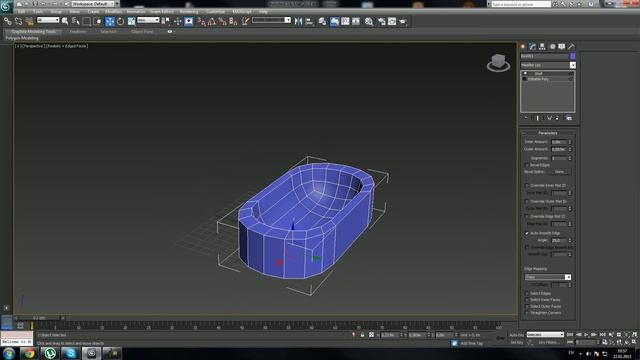Open the Modify panel tab
Viewport: 640px width, 360px height.
tap(532, 47)
